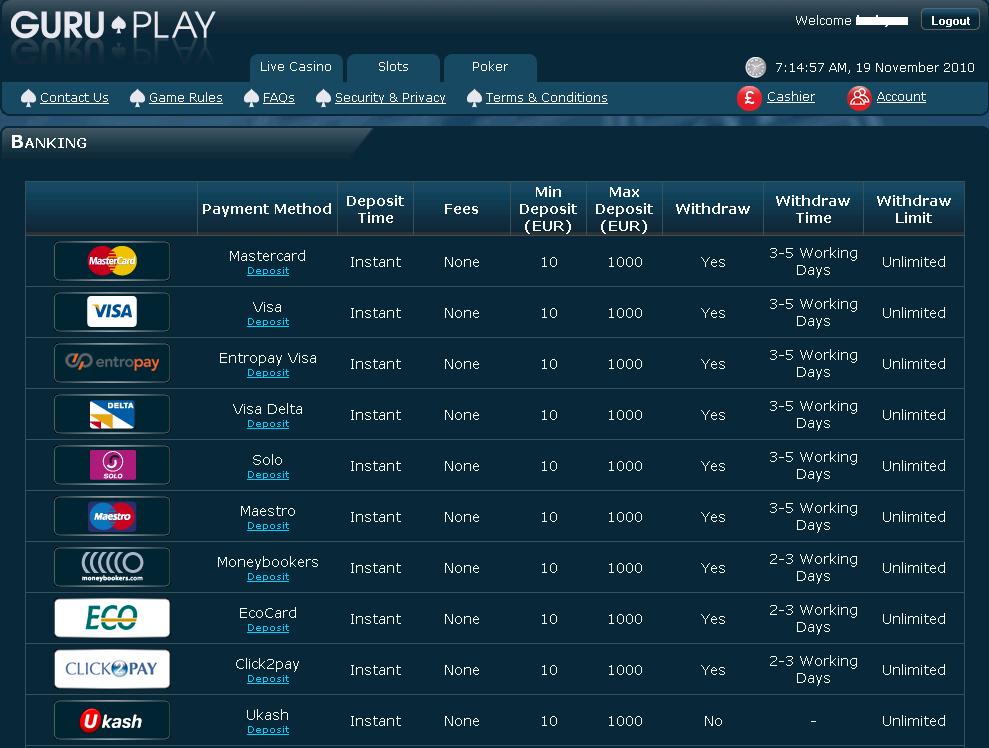Click the Click2Pay logo
Screen dimensions: 989x748
click(x=112, y=669)
